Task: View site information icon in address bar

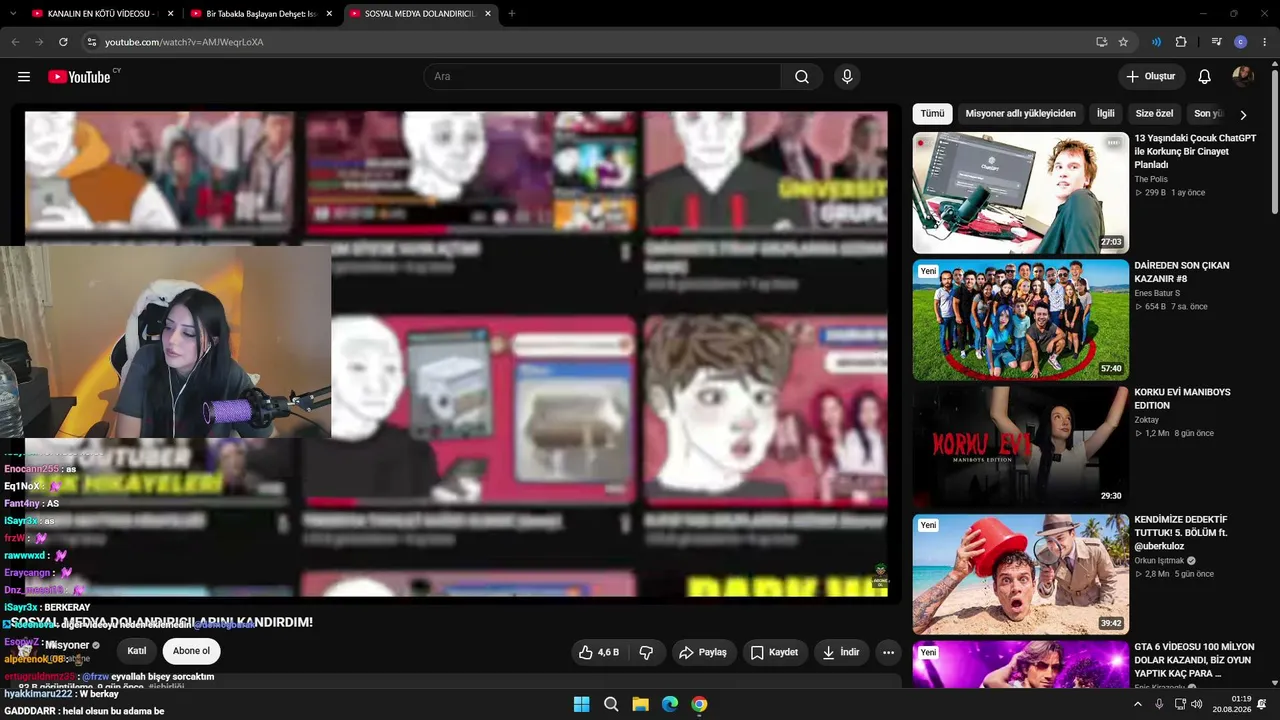Action: click(x=91, y=42)
